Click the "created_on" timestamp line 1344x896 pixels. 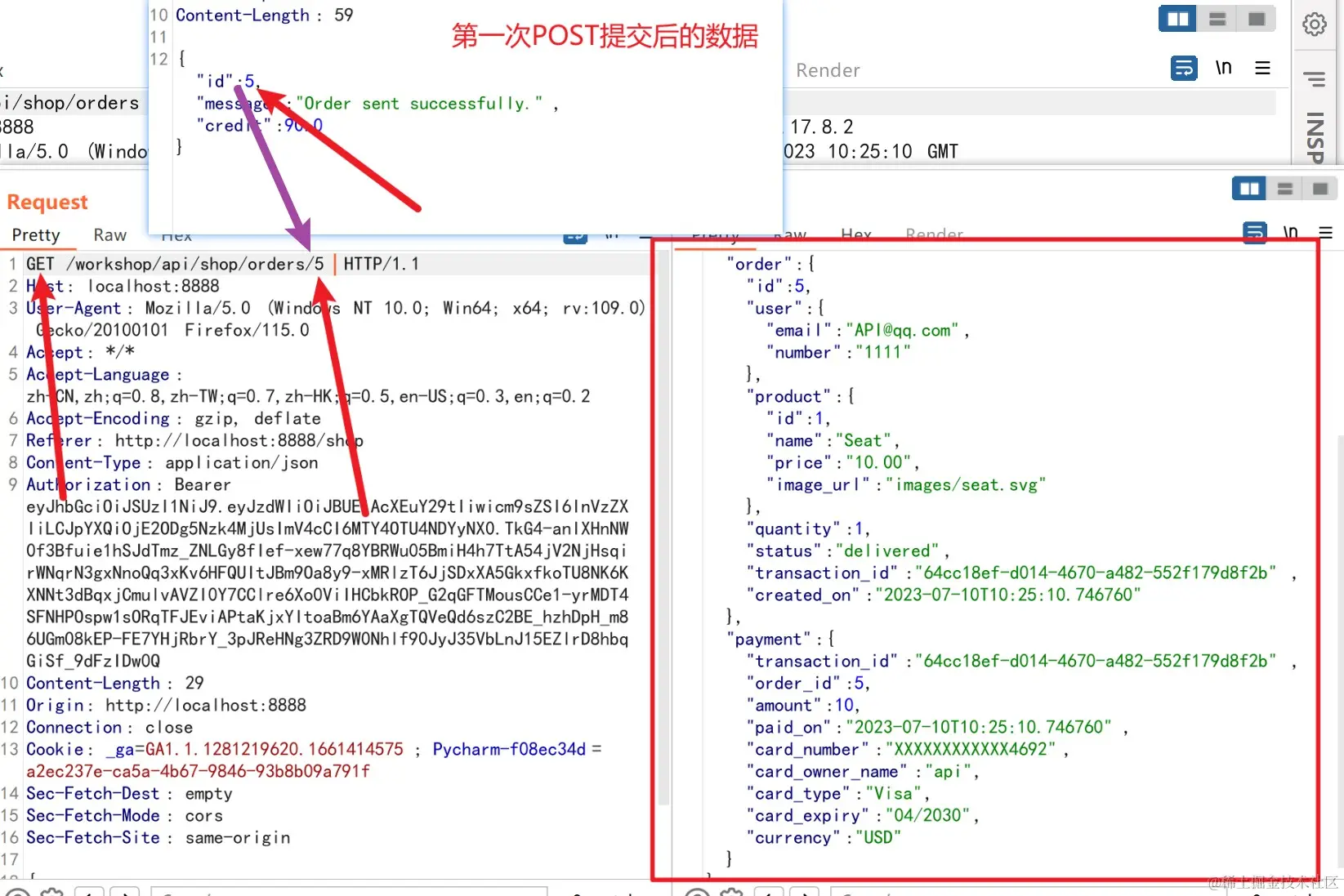[943, 595]
